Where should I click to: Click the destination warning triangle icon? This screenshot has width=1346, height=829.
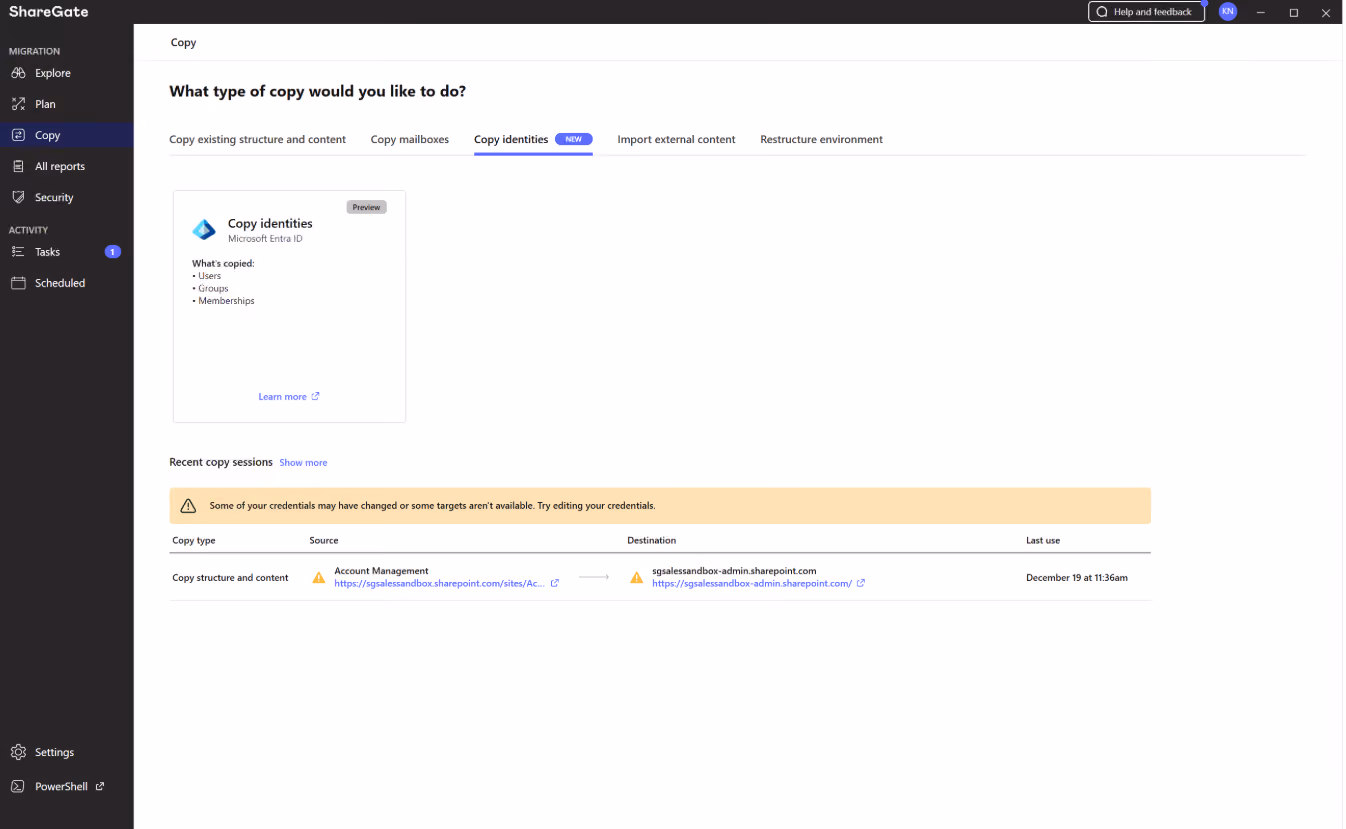(637, 578)
